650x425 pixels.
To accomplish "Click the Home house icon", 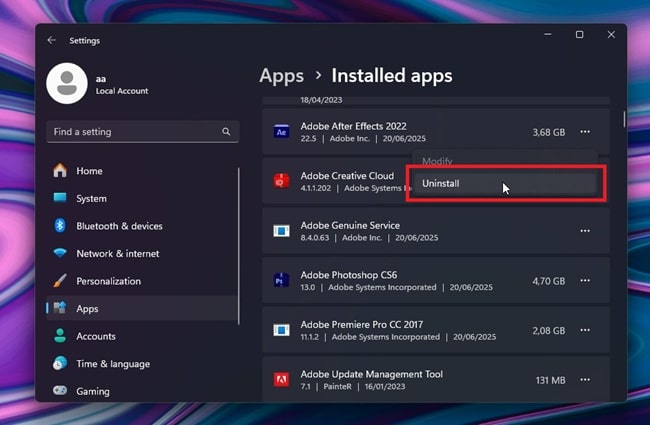I will [x=60, y=170].
